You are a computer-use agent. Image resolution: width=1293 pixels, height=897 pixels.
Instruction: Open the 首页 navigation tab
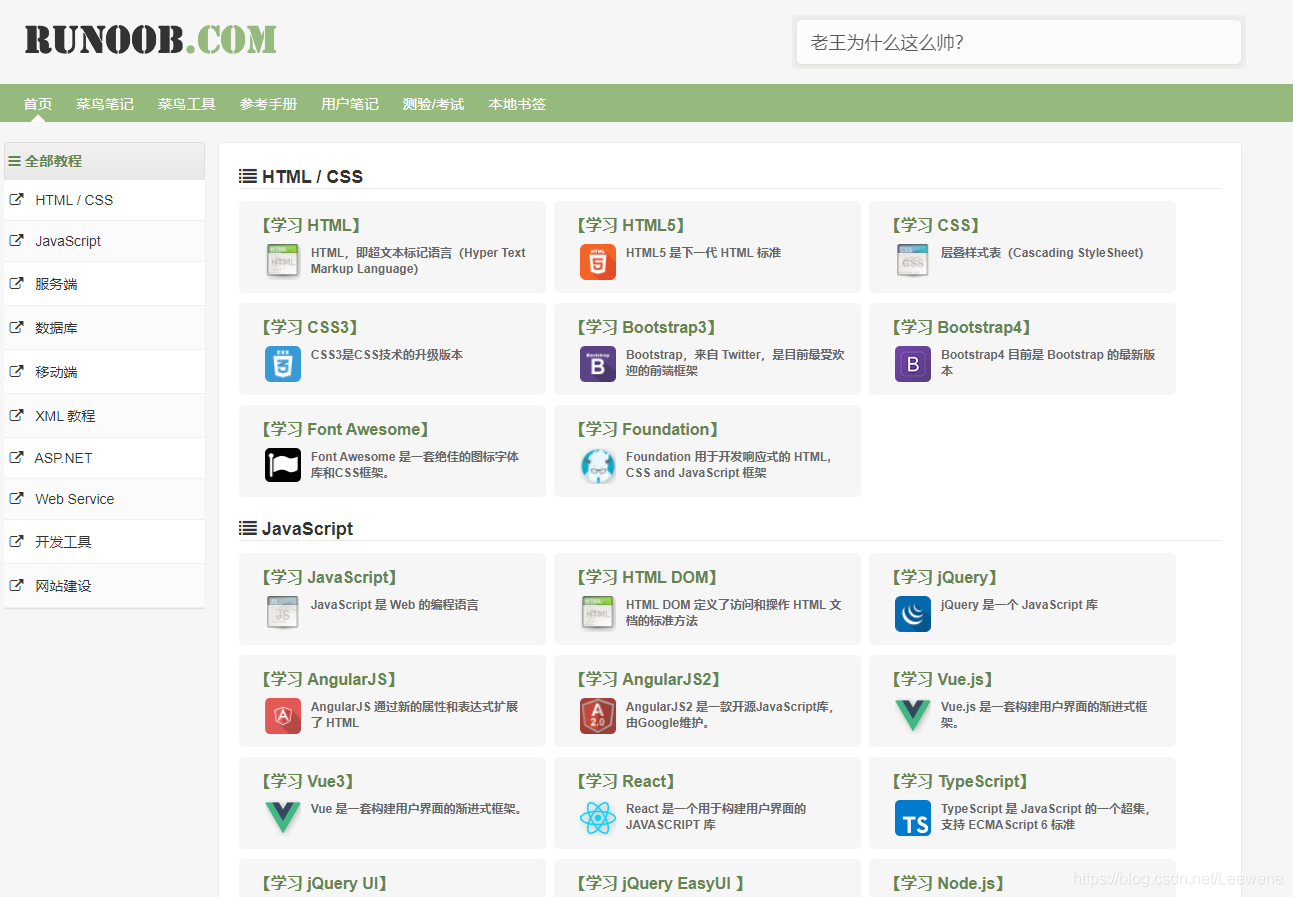[x=38, y=104]
